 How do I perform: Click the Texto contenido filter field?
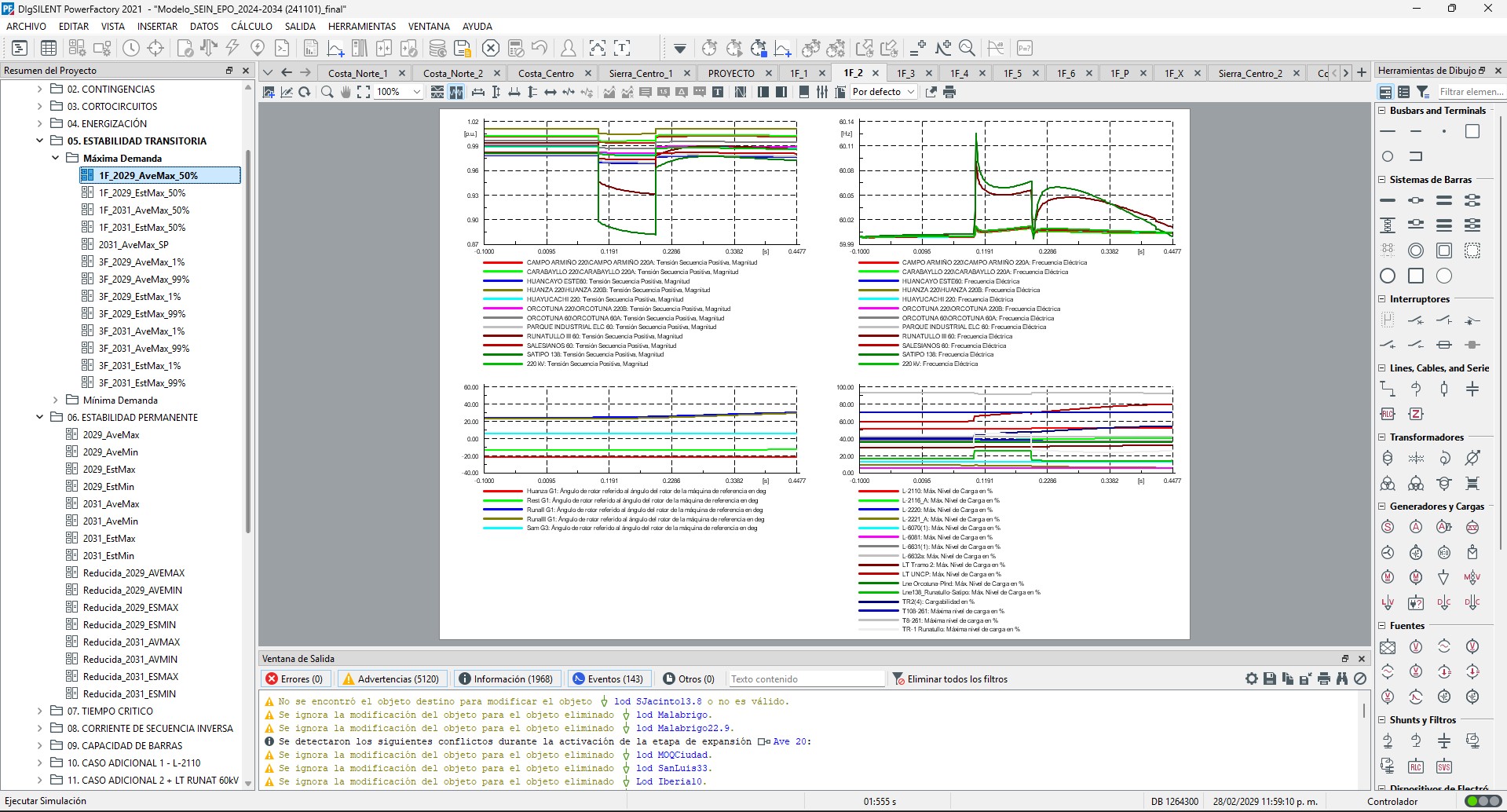click(805, 678)
